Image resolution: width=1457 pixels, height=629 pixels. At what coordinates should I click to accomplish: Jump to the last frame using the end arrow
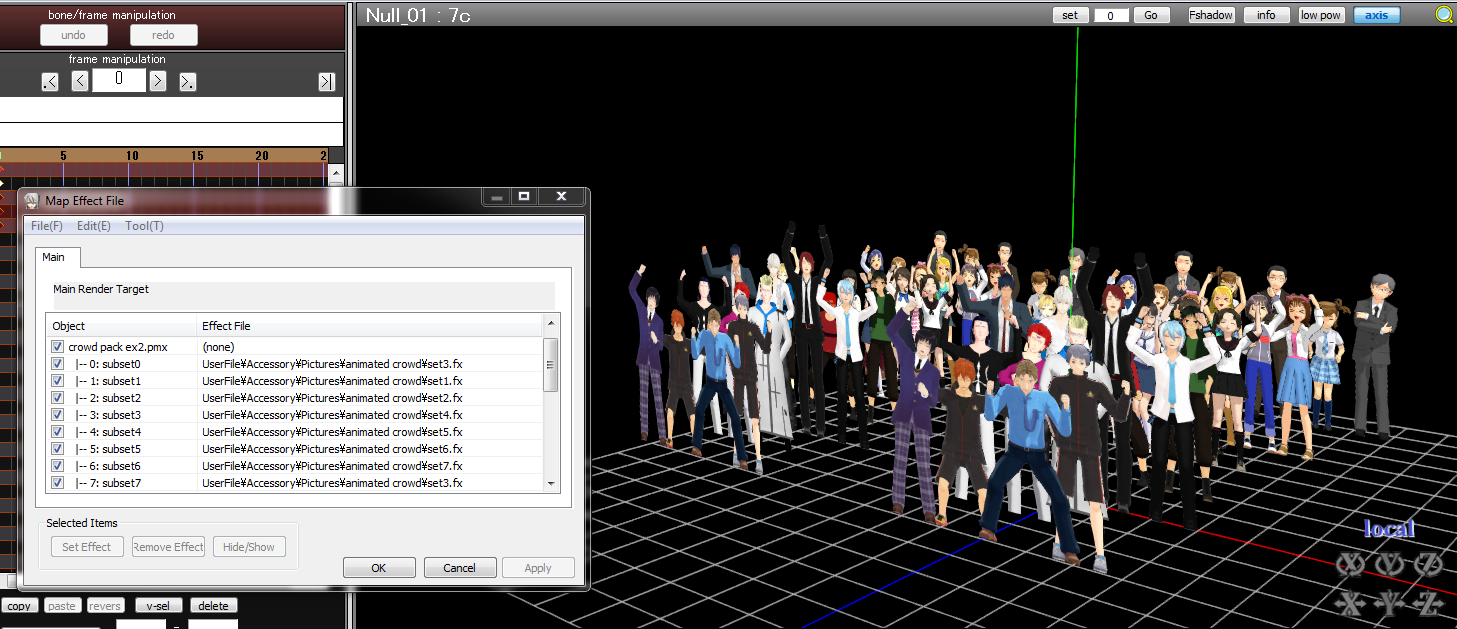327,80
